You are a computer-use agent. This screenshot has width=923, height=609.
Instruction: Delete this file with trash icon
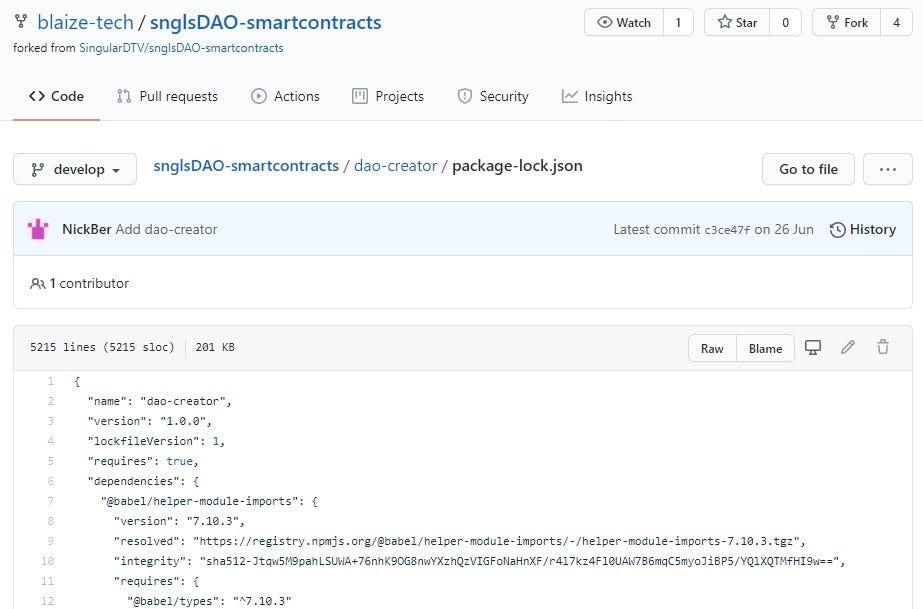click(x=883, y=347)
